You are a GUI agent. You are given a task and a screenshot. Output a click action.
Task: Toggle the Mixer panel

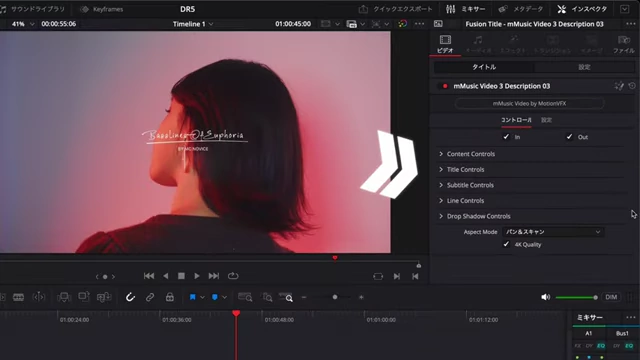tap(465, 9)
